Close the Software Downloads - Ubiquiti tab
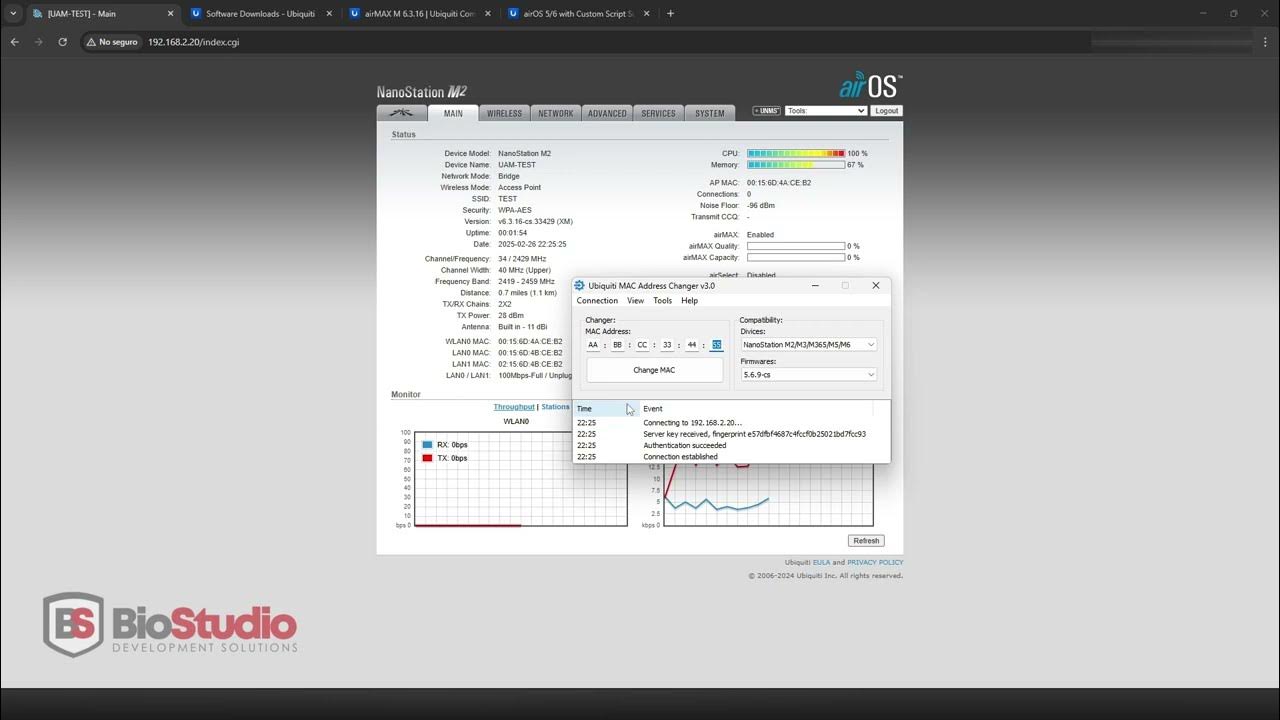1280x720 pixels. 328,13
